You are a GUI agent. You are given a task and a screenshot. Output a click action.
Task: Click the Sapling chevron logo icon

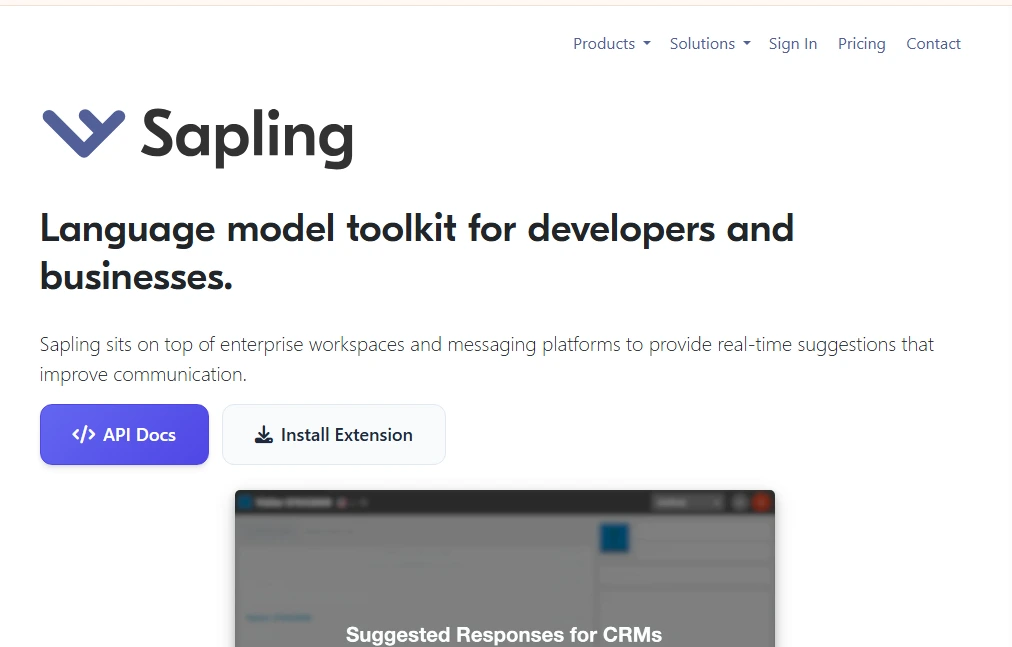pyautogui.click(x=83, y=133)
